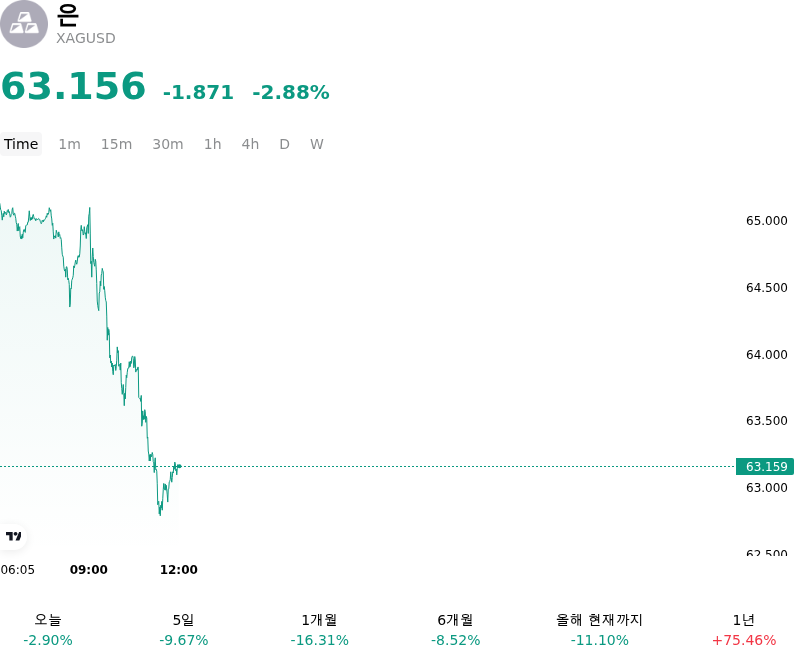The width and height of the screenshot is (800, 660).
Task: Show 5일 range performance
Action: (184, 629)
